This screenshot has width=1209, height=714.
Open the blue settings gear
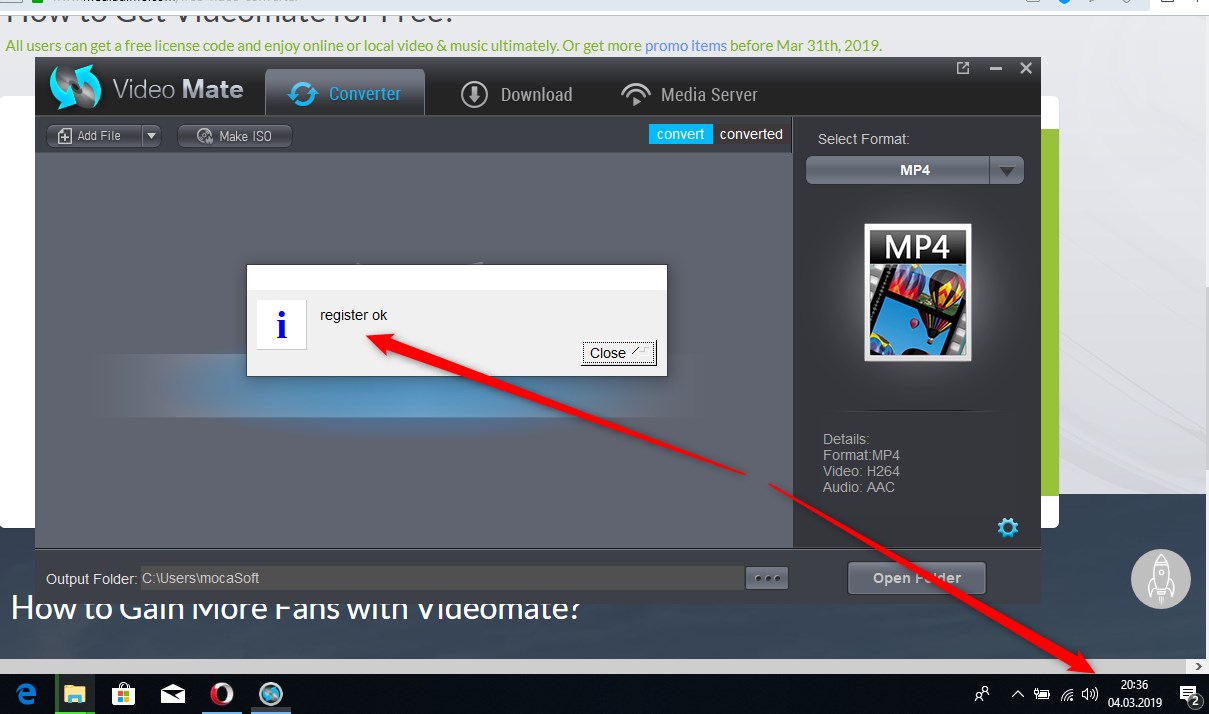1008,527
